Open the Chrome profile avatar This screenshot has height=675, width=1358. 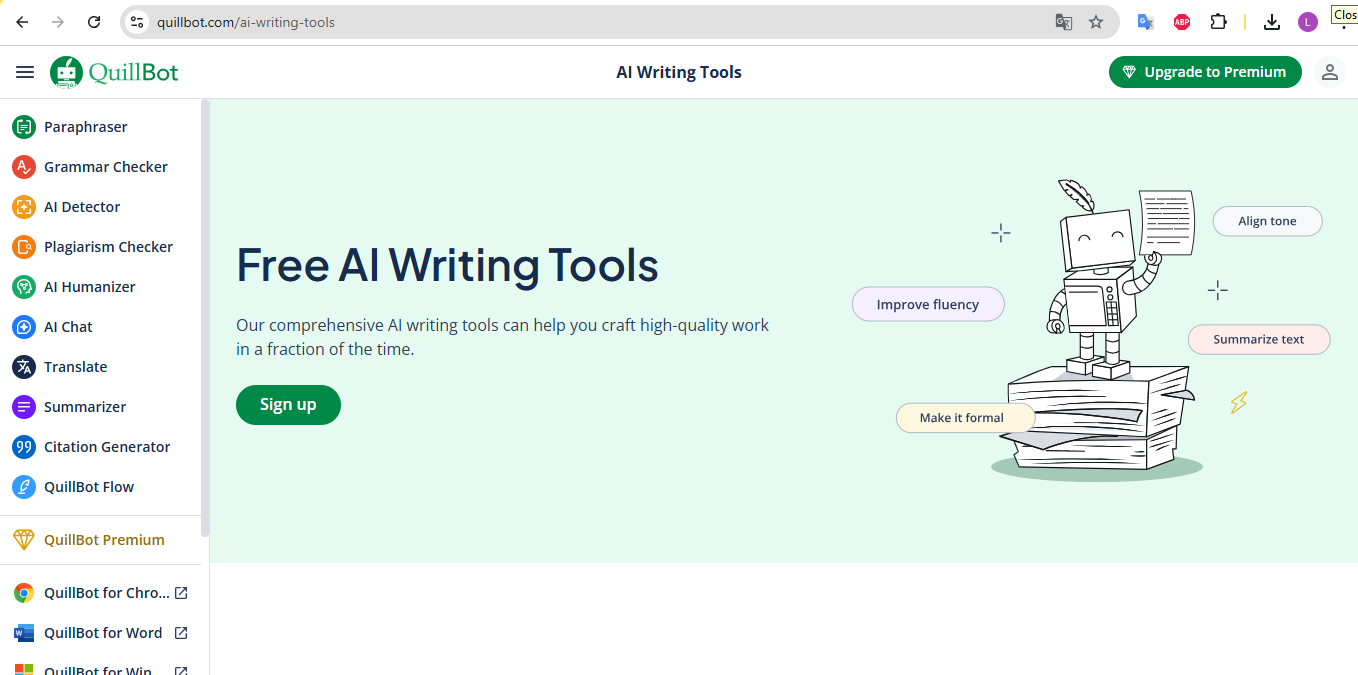click(1308, 22)
